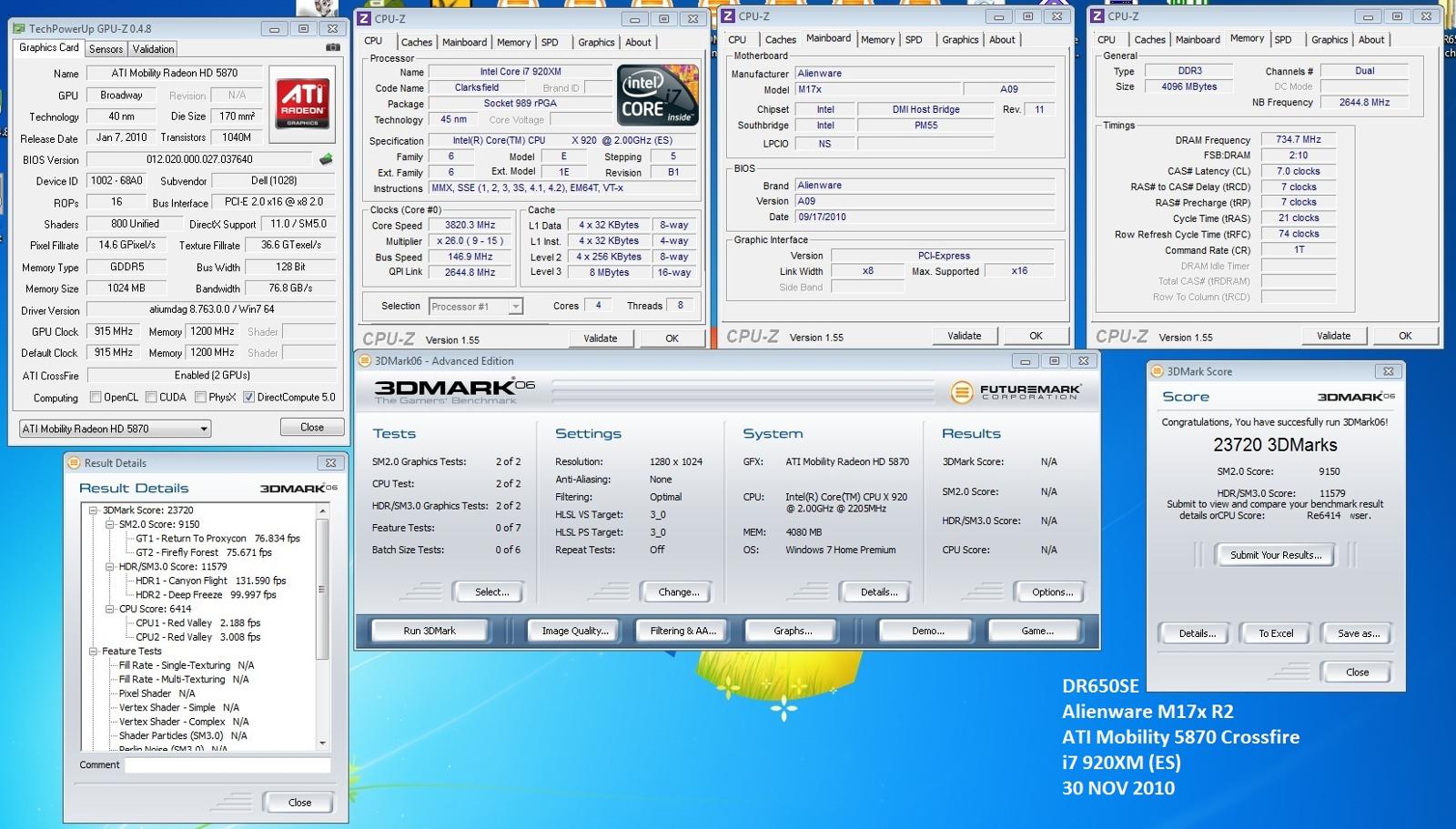Click the Comment input field
This screenshot has height=829, width=1456.
[x=227, y=765]
